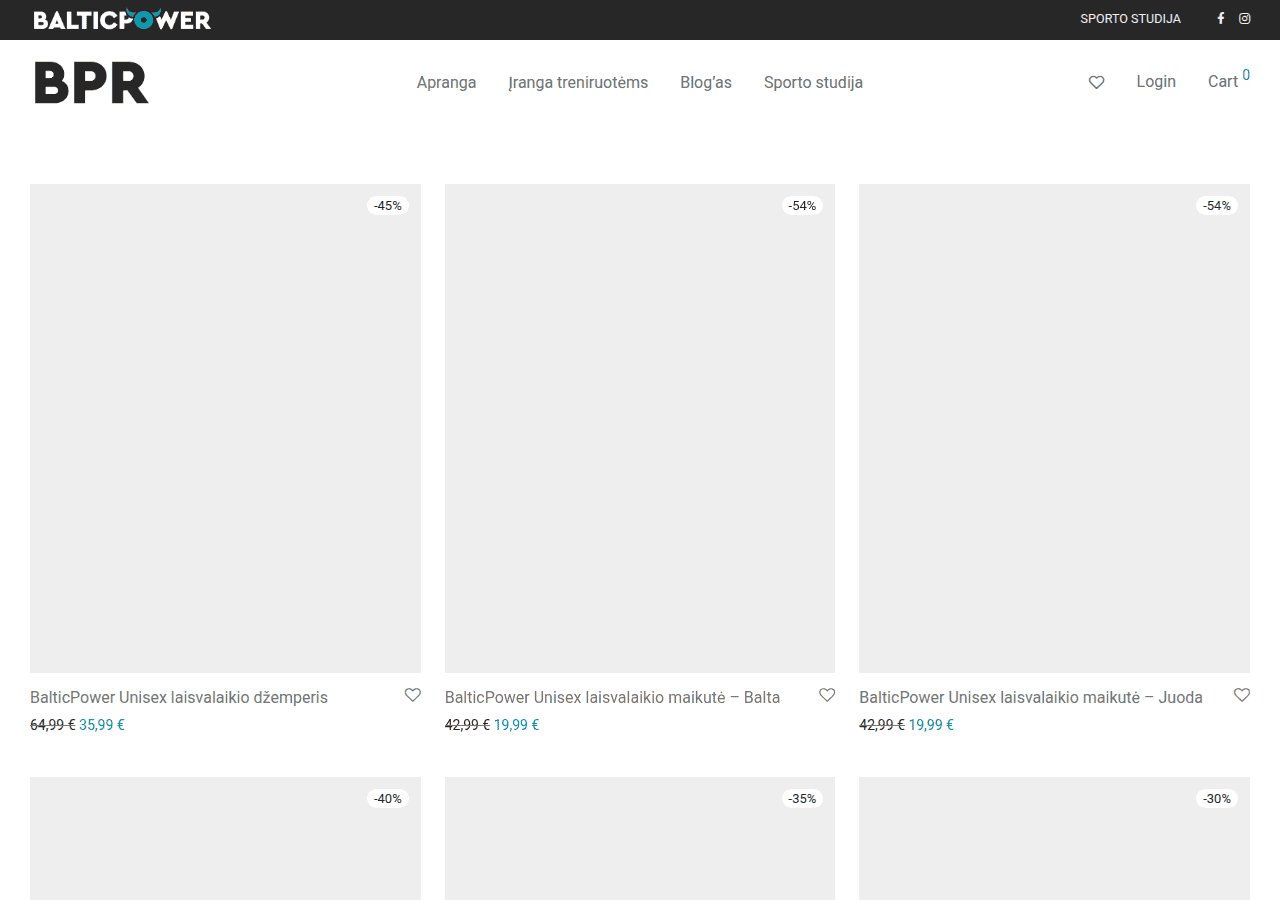The width and height of the screenshot is (1280, 900).
Task: Open the Facebook page icon
Action: pos(1220,19)
